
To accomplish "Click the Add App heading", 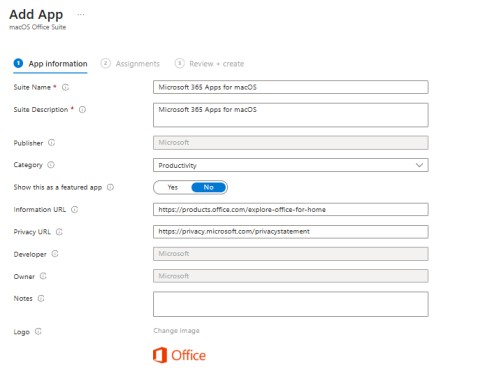I will tap(36, 15).
